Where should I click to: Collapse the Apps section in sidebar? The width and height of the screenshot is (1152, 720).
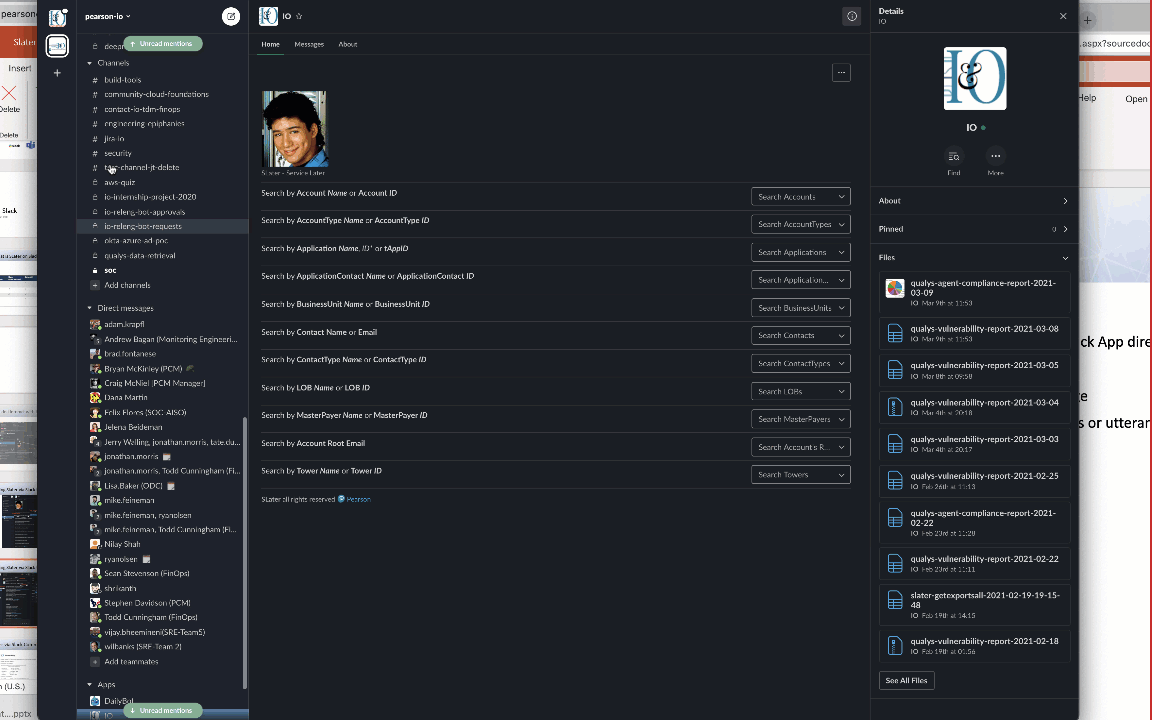[90, 685]
